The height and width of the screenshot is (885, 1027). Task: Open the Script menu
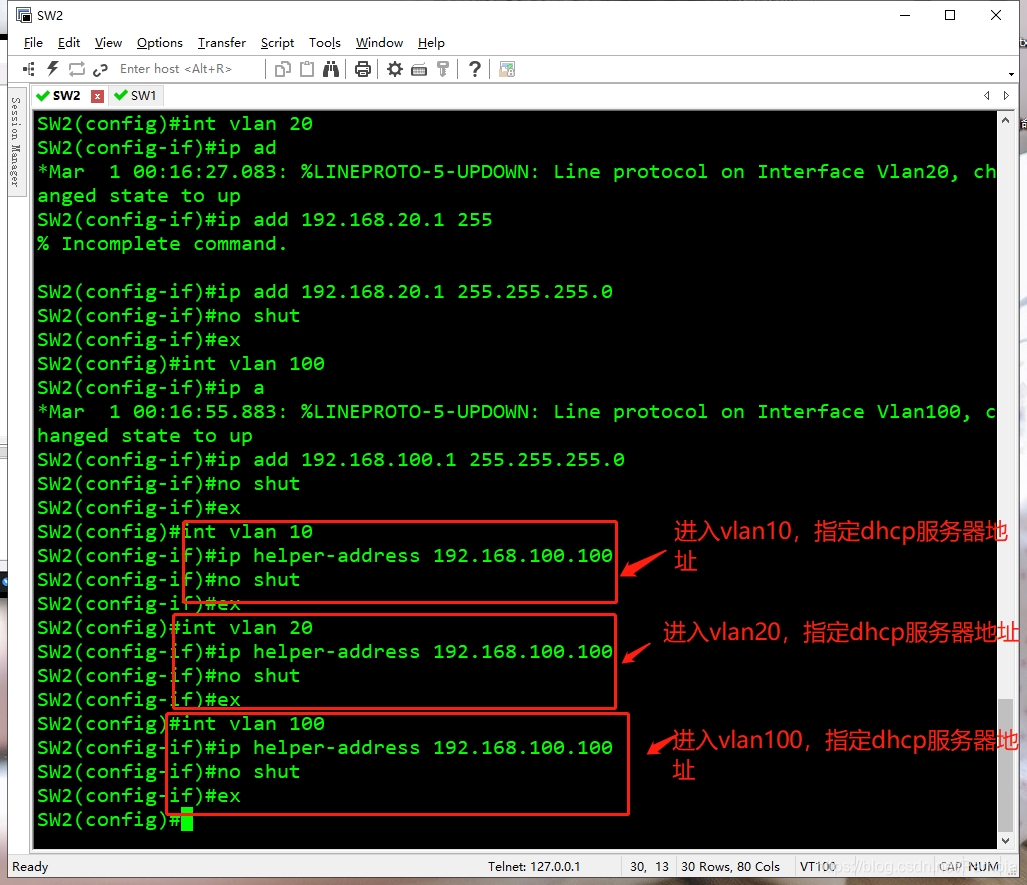(x=277, y=43)
